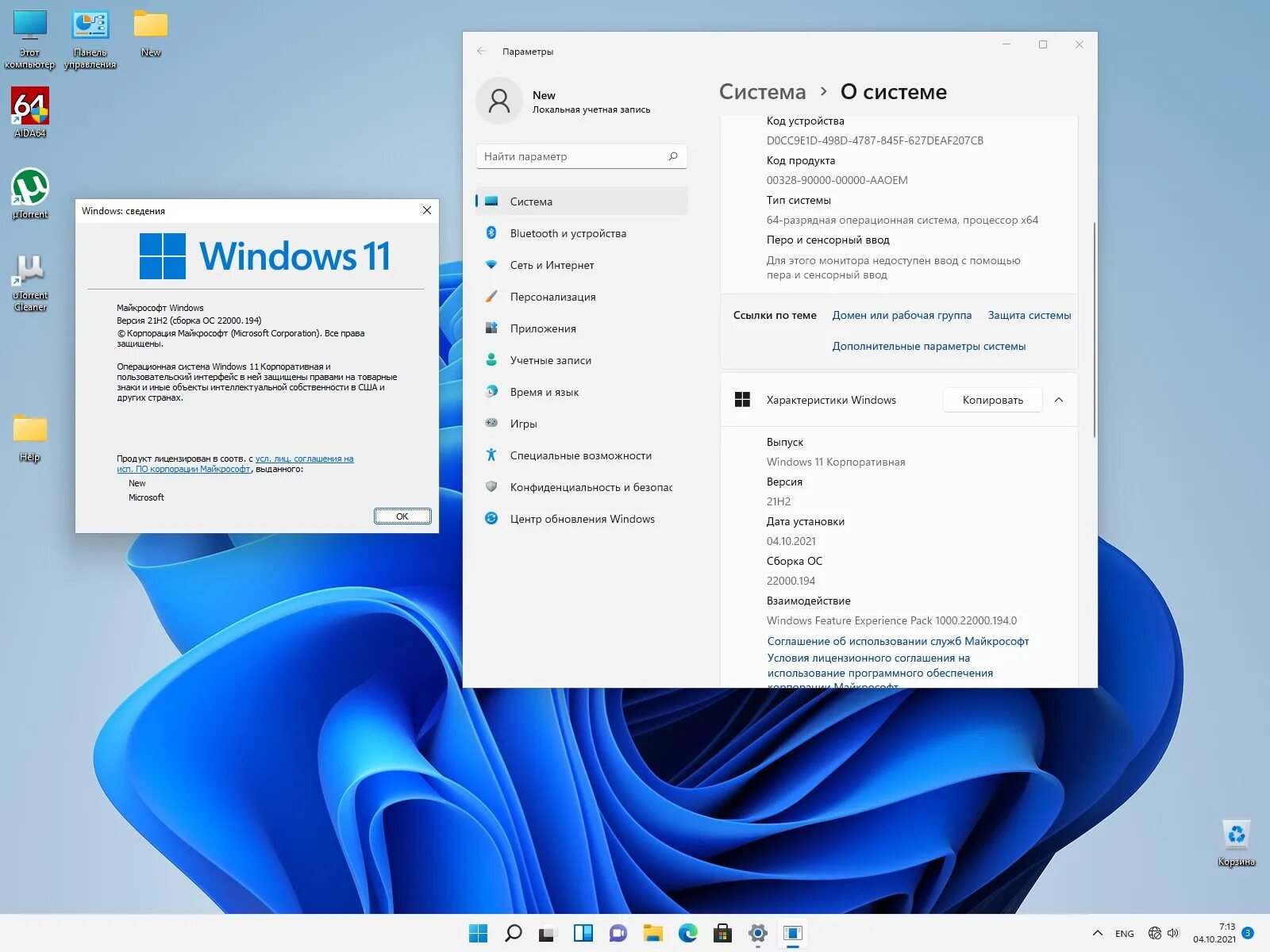Open the network globe tray icon
The width and height of the screenshot is (1270, 952).
click(x=1155, y=933)
